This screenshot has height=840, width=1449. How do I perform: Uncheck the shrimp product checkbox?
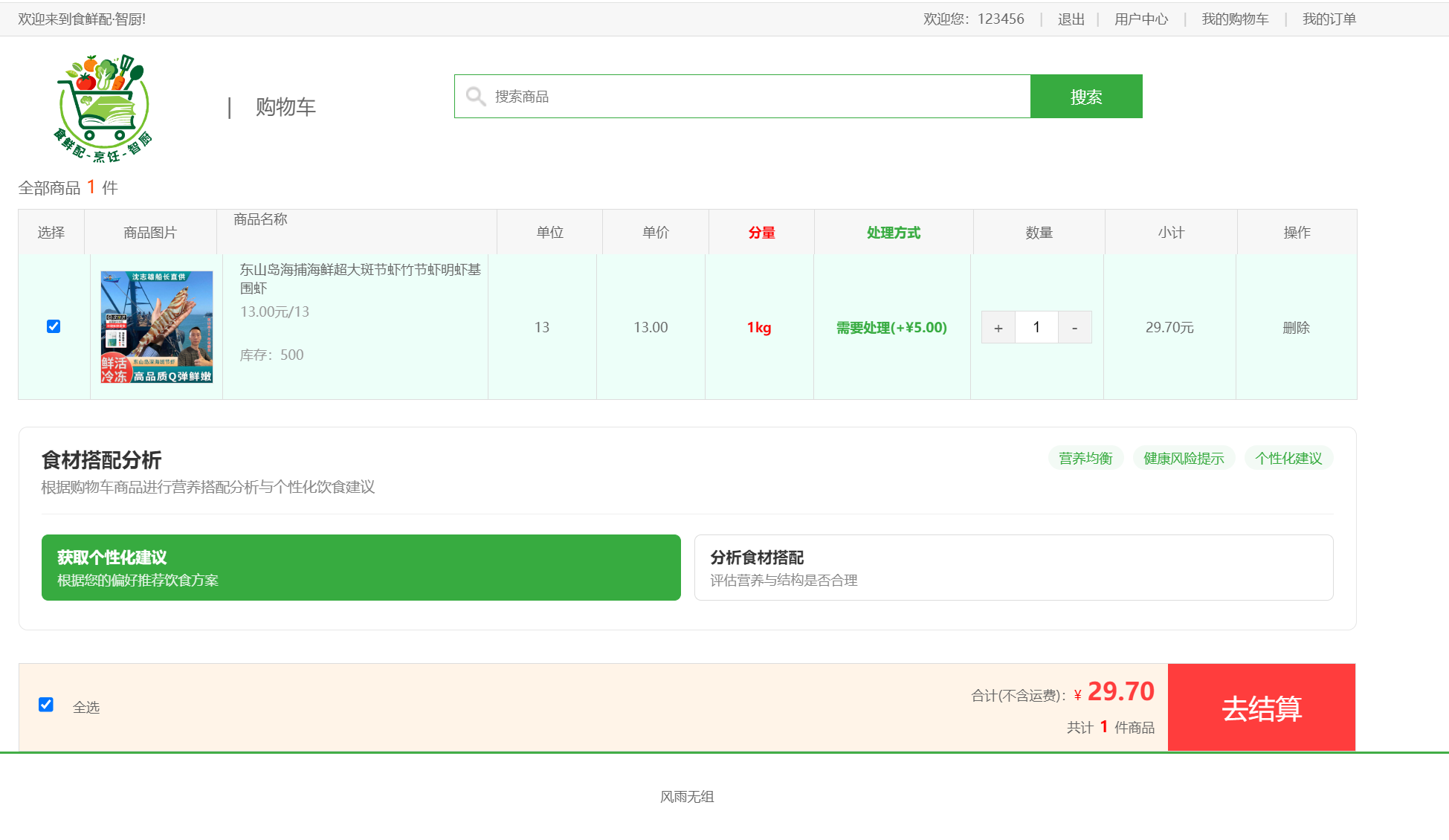pyautogui.click(x=54, y=326)
